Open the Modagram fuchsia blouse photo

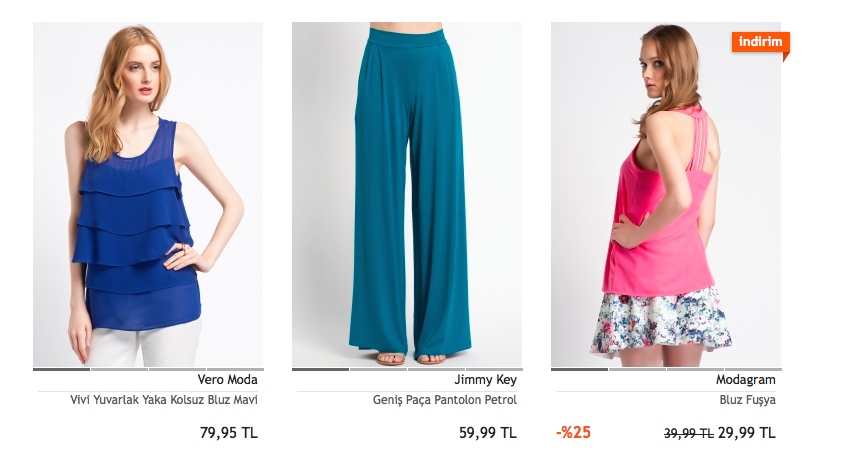666,195
